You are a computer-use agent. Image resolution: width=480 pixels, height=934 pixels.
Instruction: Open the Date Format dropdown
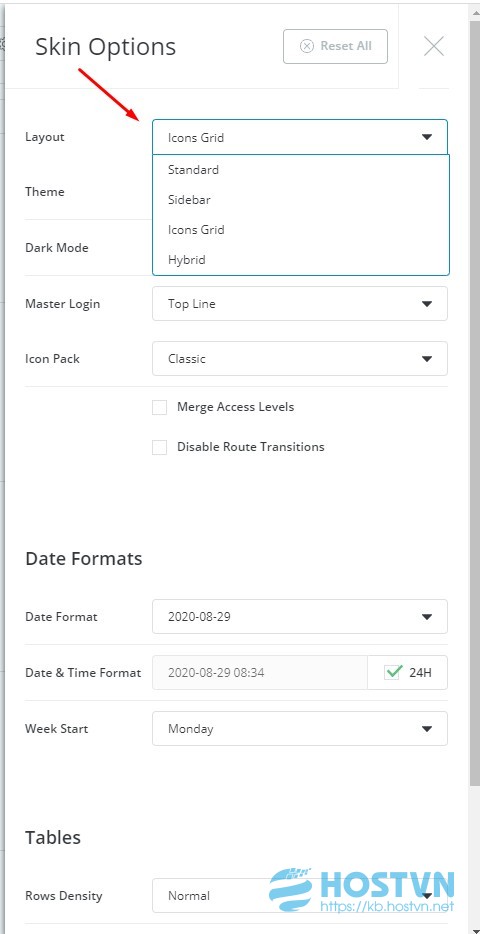pyautogui.click(x=300, y=617)
